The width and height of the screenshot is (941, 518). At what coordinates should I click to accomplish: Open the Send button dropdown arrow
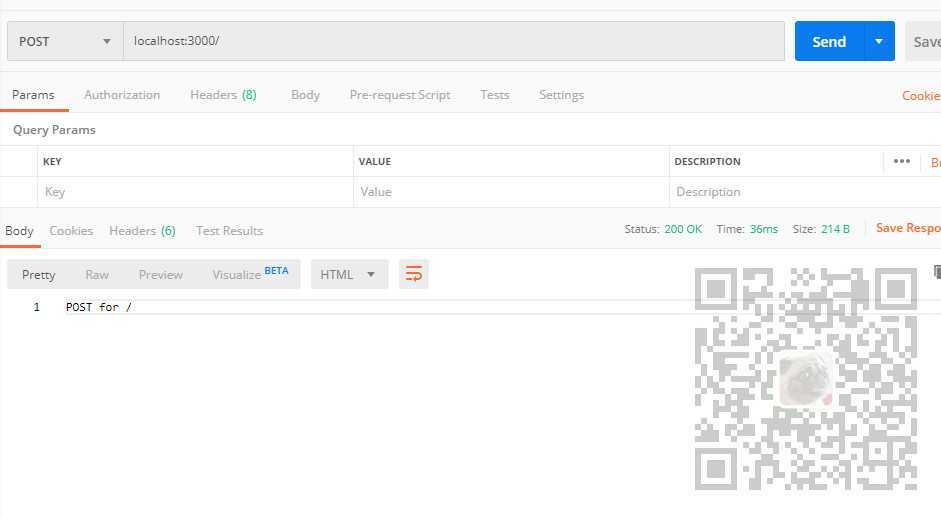pos(879,41)
